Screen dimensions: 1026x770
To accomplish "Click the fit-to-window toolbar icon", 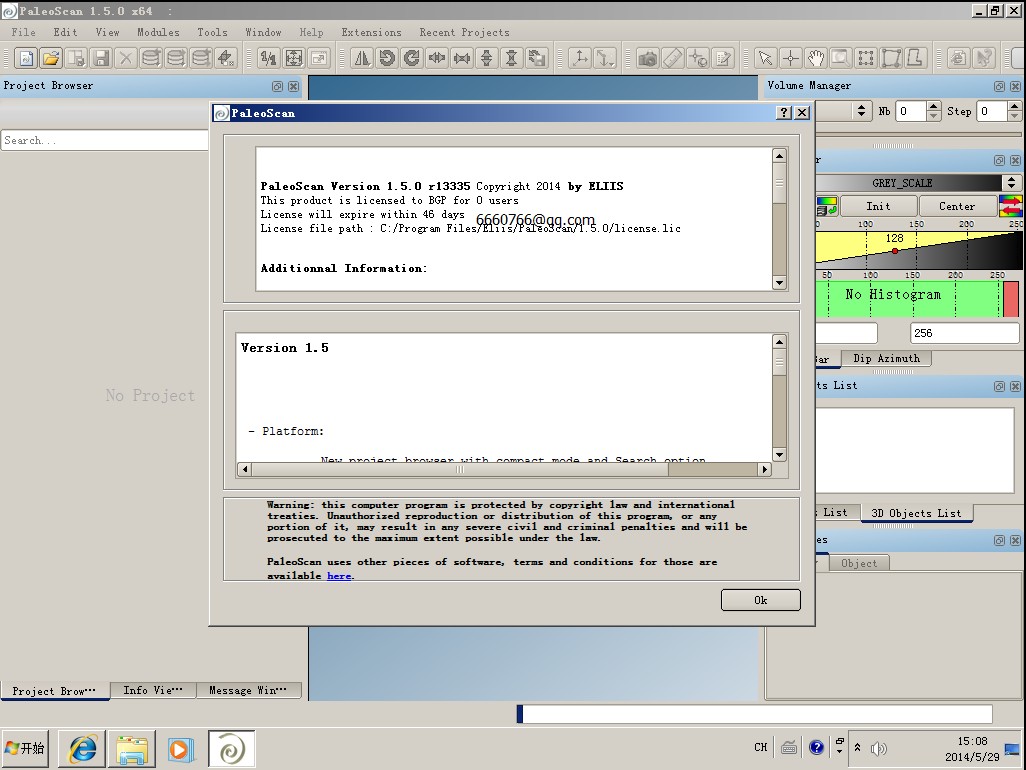I will click(x=294, y=58).
